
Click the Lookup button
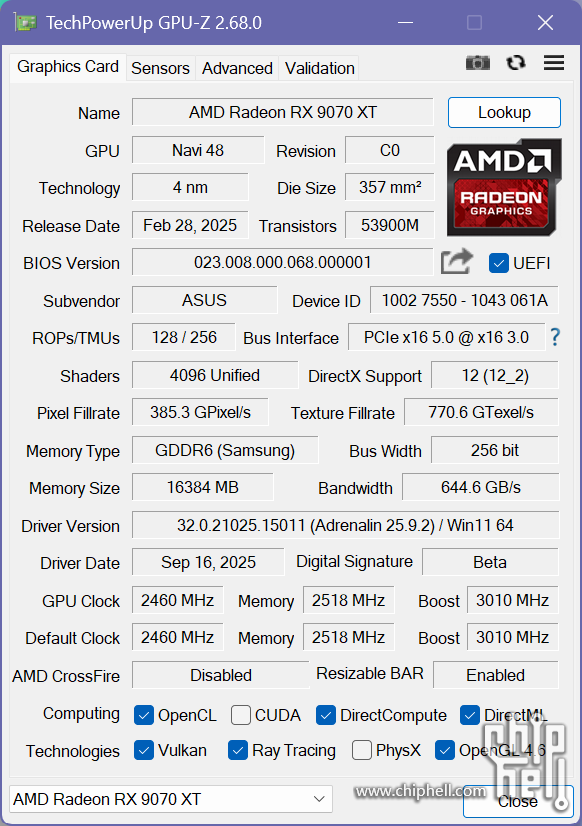click(x=504, y=112)
